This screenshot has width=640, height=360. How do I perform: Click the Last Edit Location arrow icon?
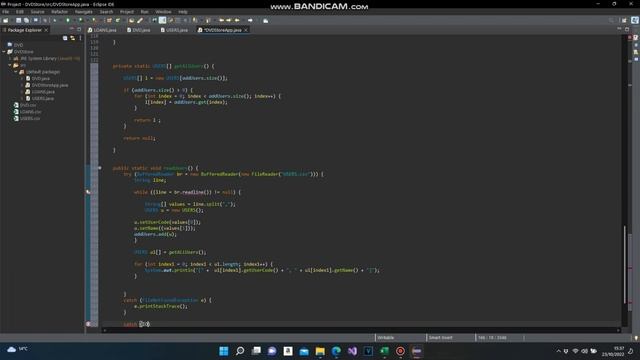pos(222,20)
